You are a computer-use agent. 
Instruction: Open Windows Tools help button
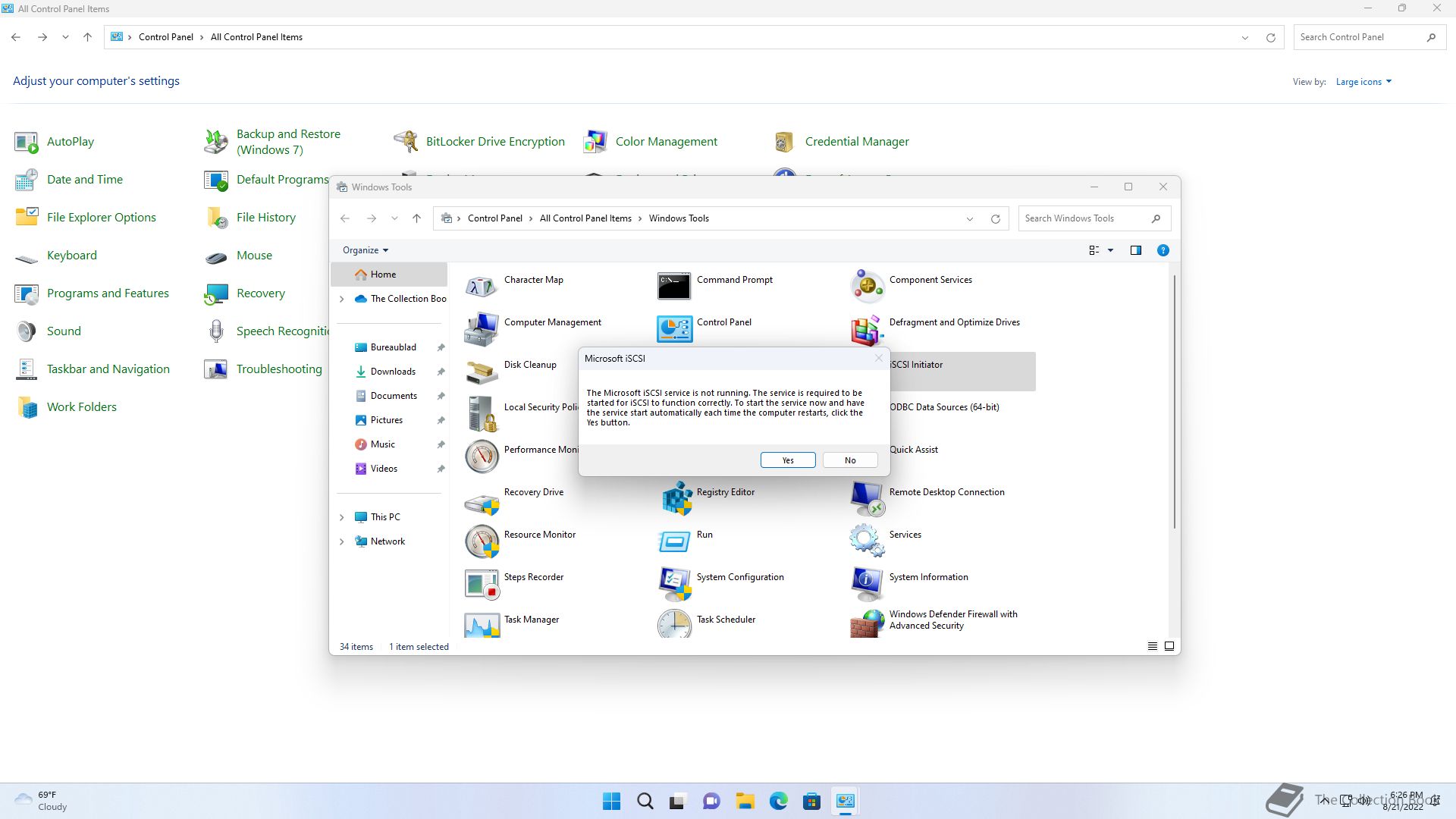pos(1163,250)
